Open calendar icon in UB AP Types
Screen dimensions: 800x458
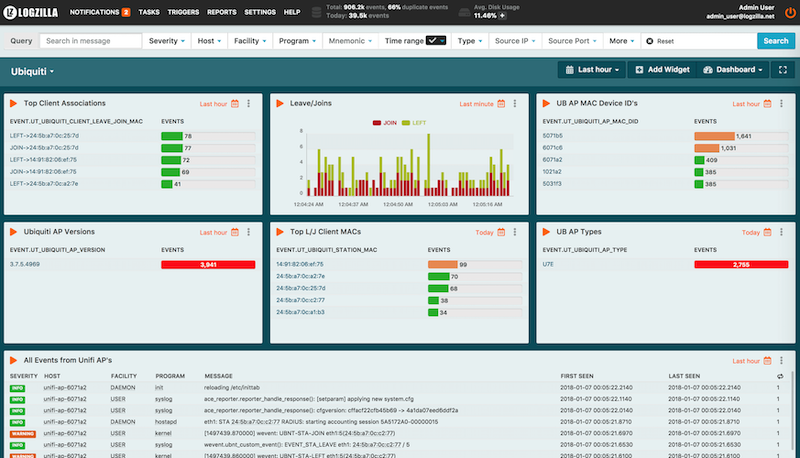click(x=767, y=232)
